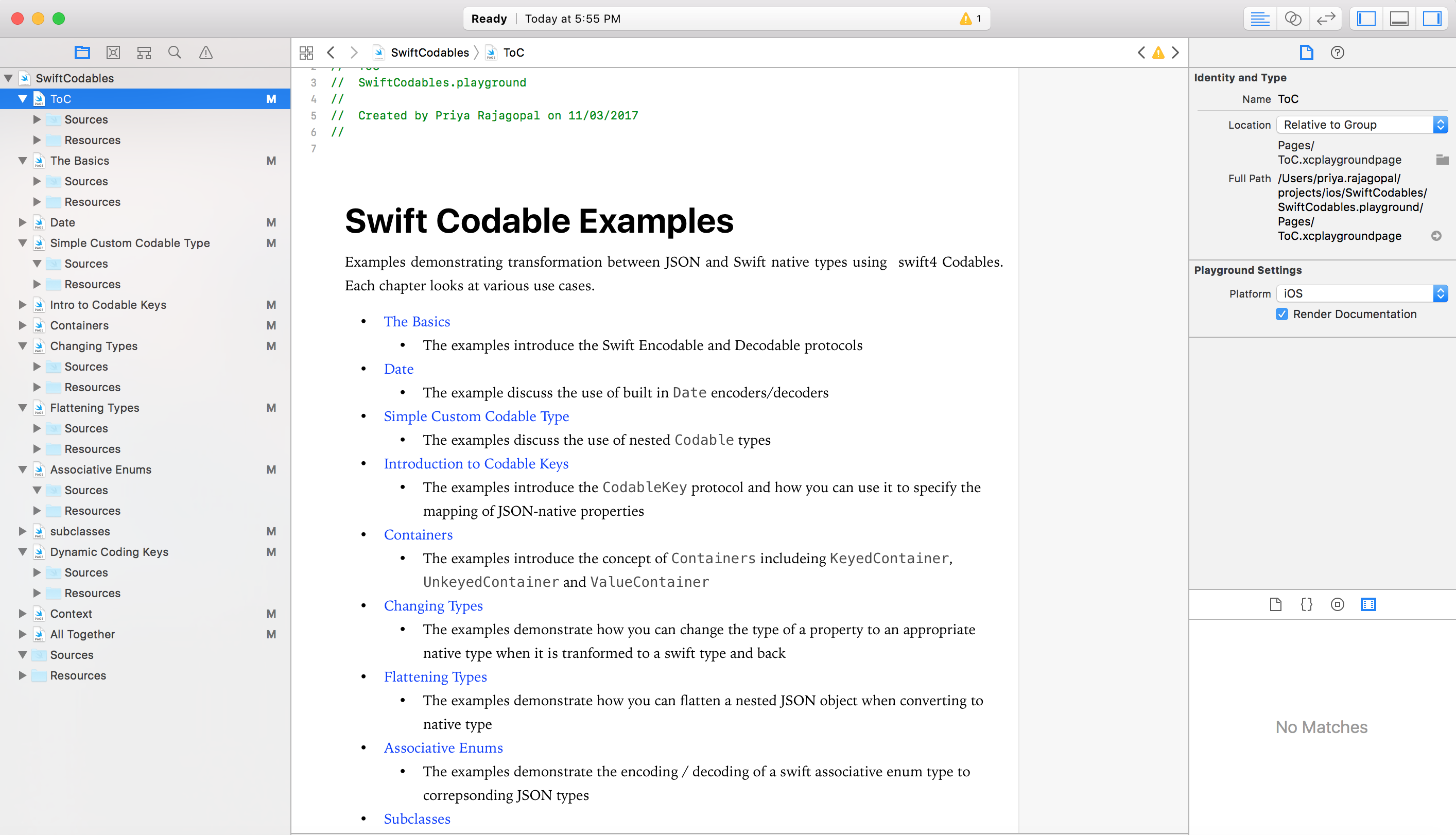The image size is (1456, 835).
Task: Expand Intro to Codable Keys page
Action: (x=23, y=305)
